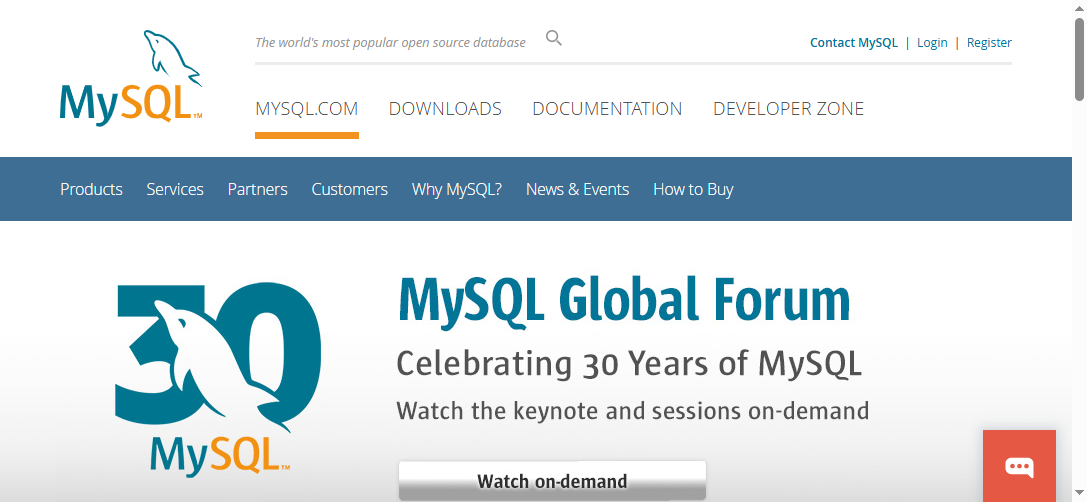Click the search magnifier icon
The image size is (1087, 502).
point(554,39)
